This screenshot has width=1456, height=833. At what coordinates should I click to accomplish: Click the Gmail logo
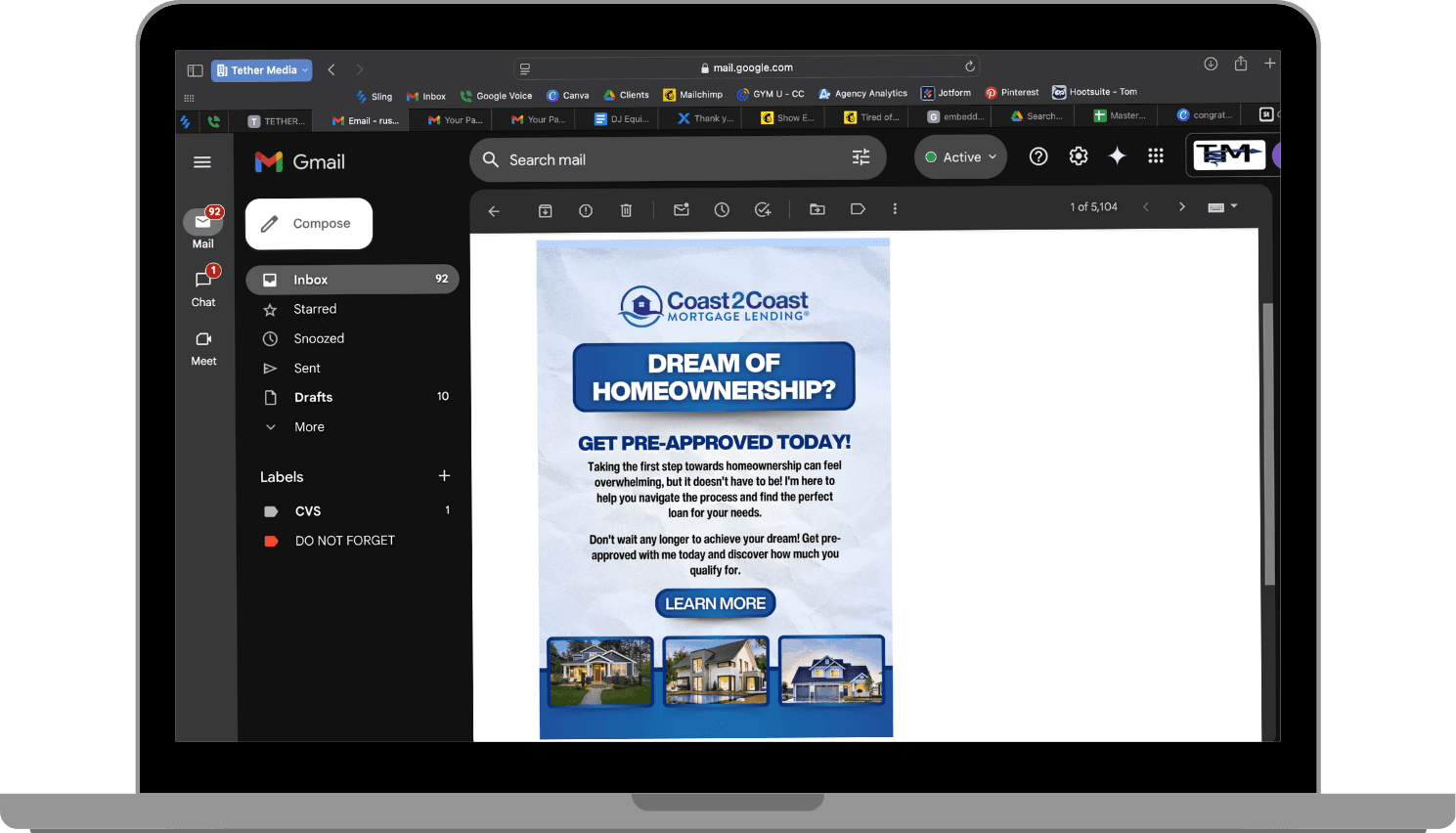pyautogui.click(x=300, y=162)
